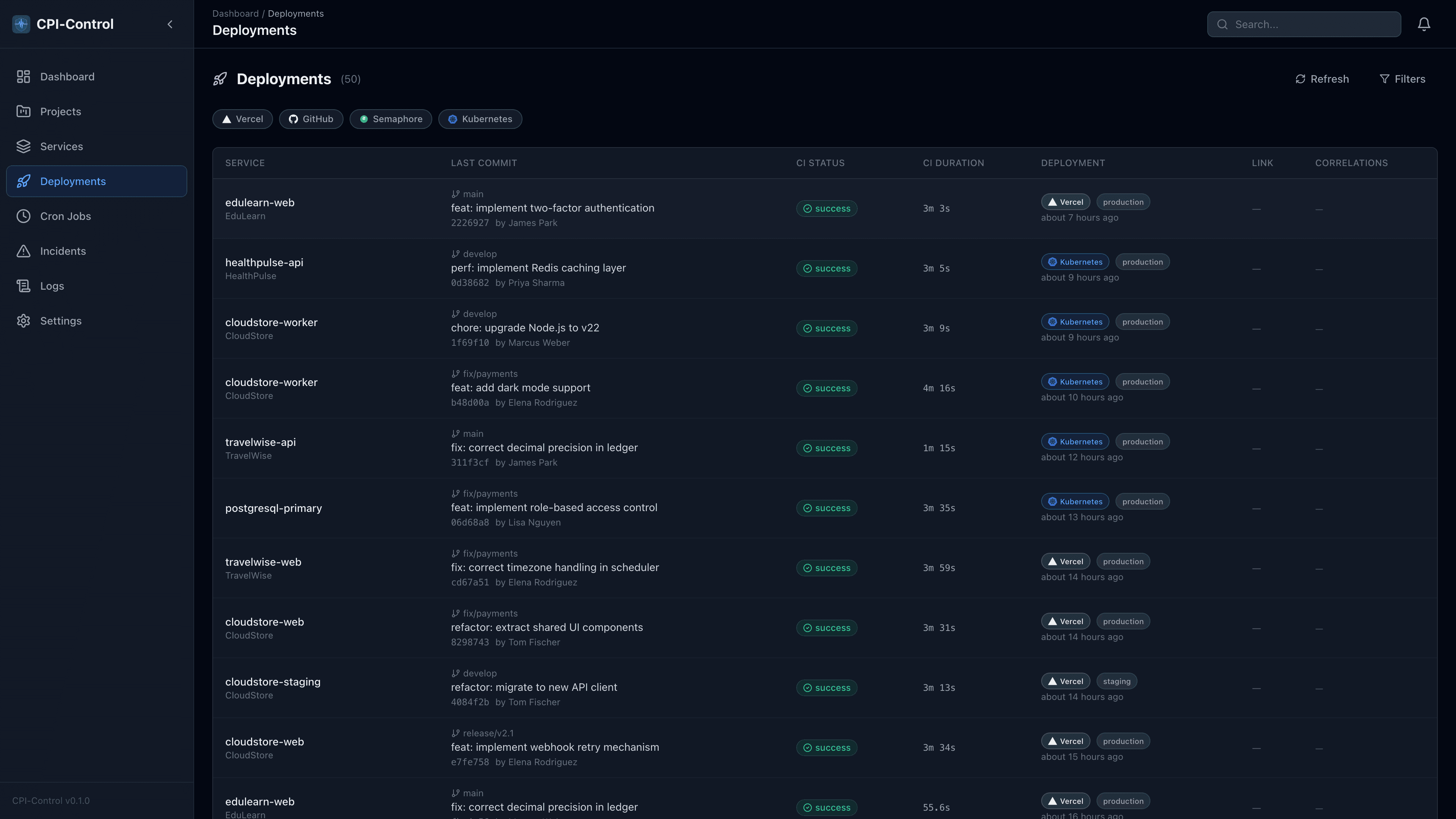The image size is (1456, 819).
Task: Click the Refresh button
Action: click(1321, 78)
